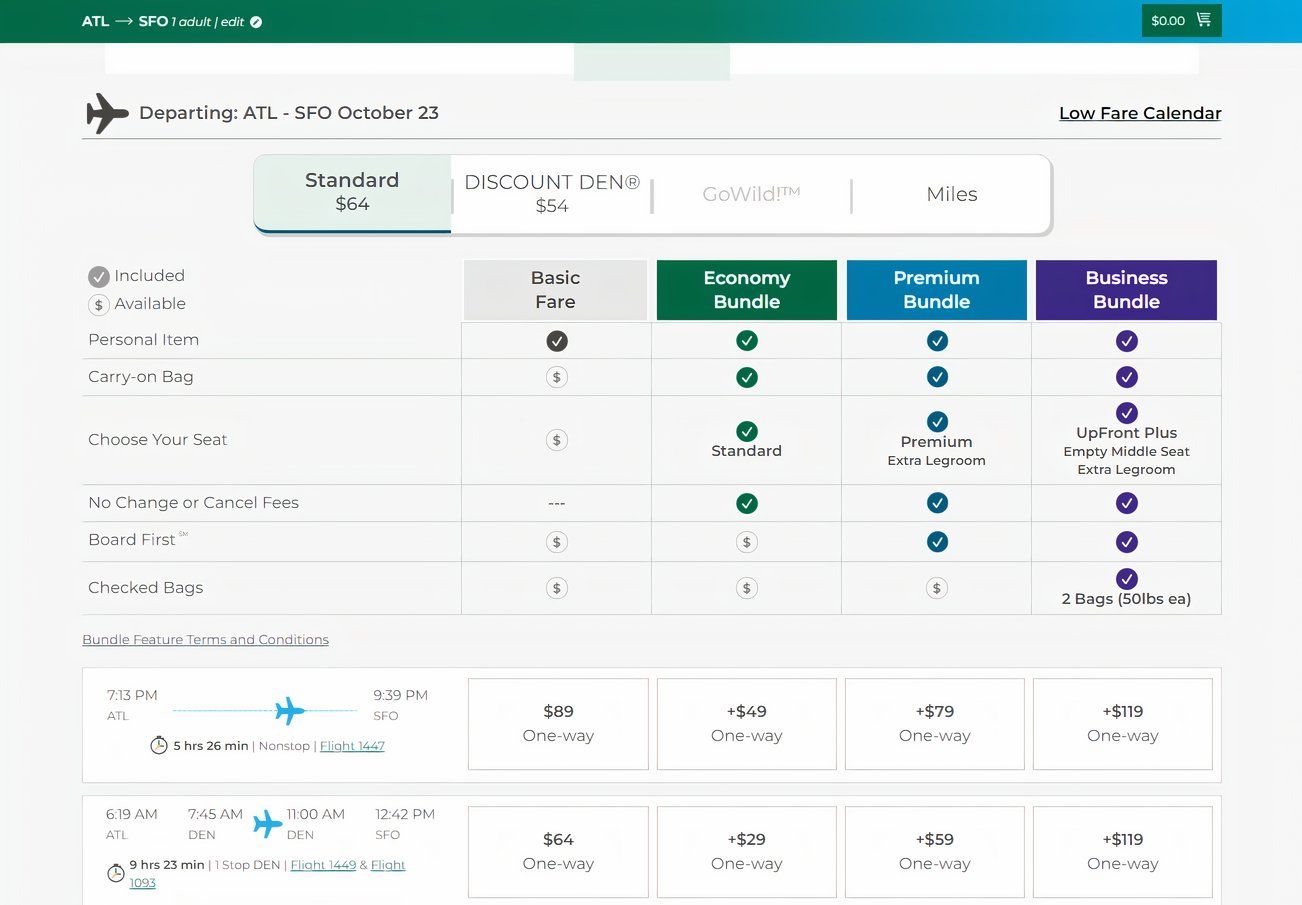Viewport: 1302px width, 905px height.
Task: Click the clock icon next to 9 hrs 23 min
Action: (116, 873)
